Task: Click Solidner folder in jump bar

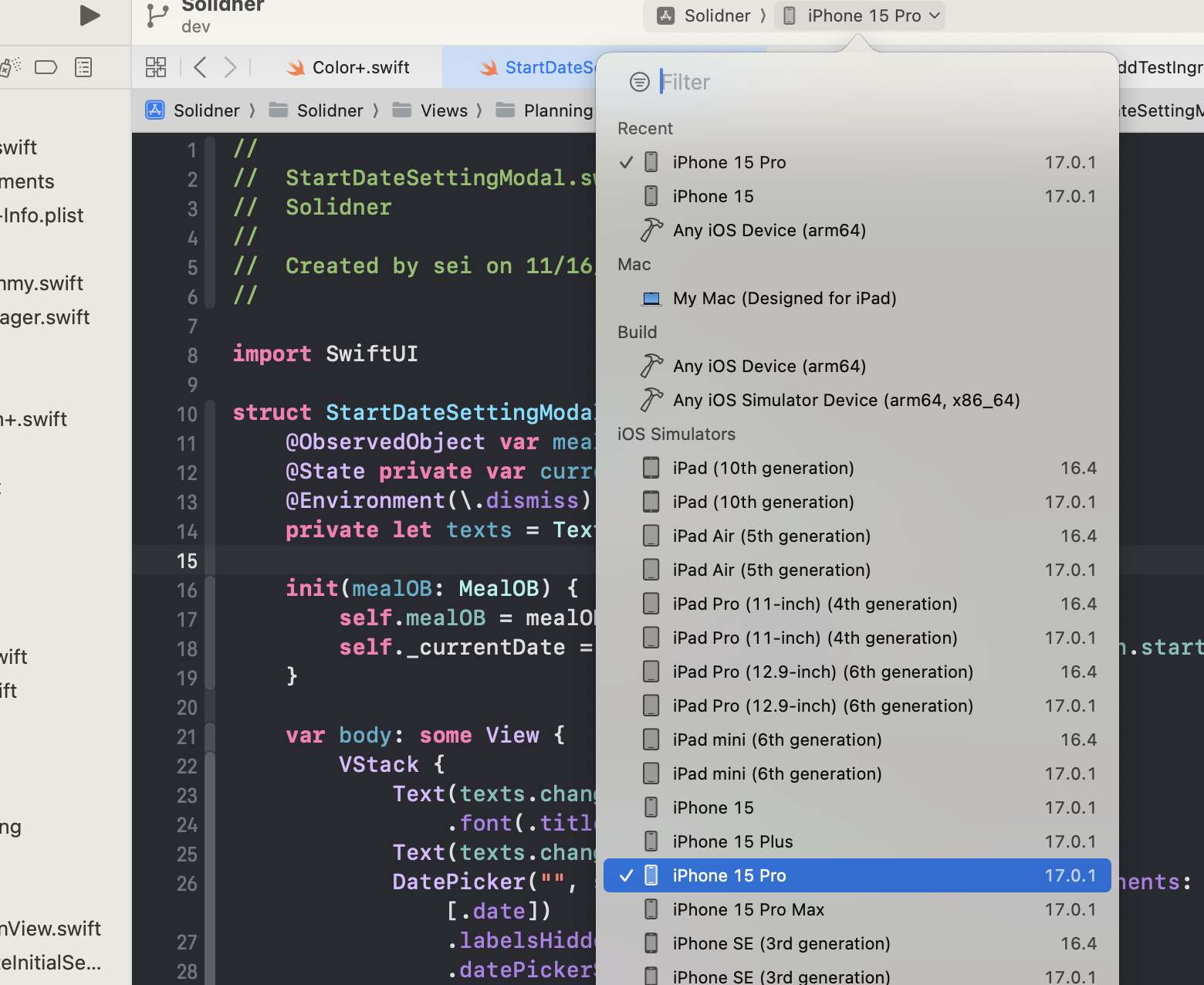Action: pos(316,110)
